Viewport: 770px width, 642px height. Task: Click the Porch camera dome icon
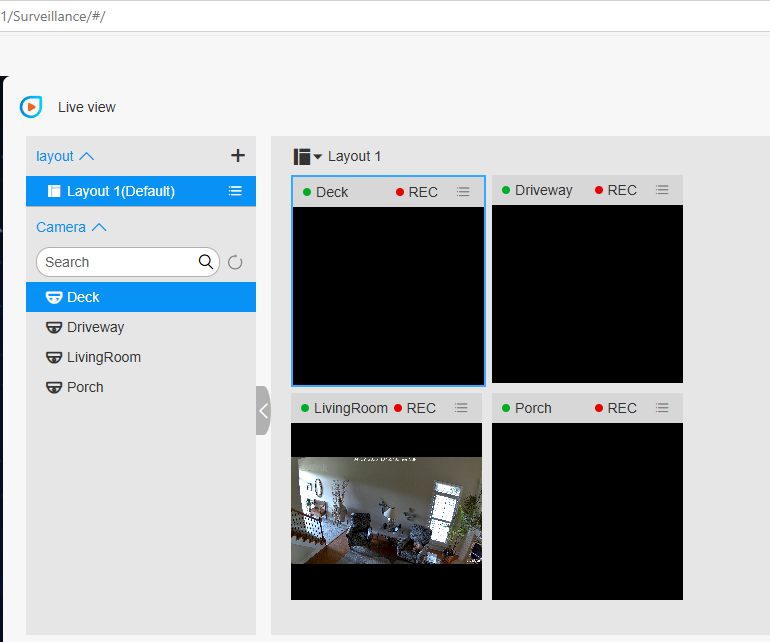point(54,387)
